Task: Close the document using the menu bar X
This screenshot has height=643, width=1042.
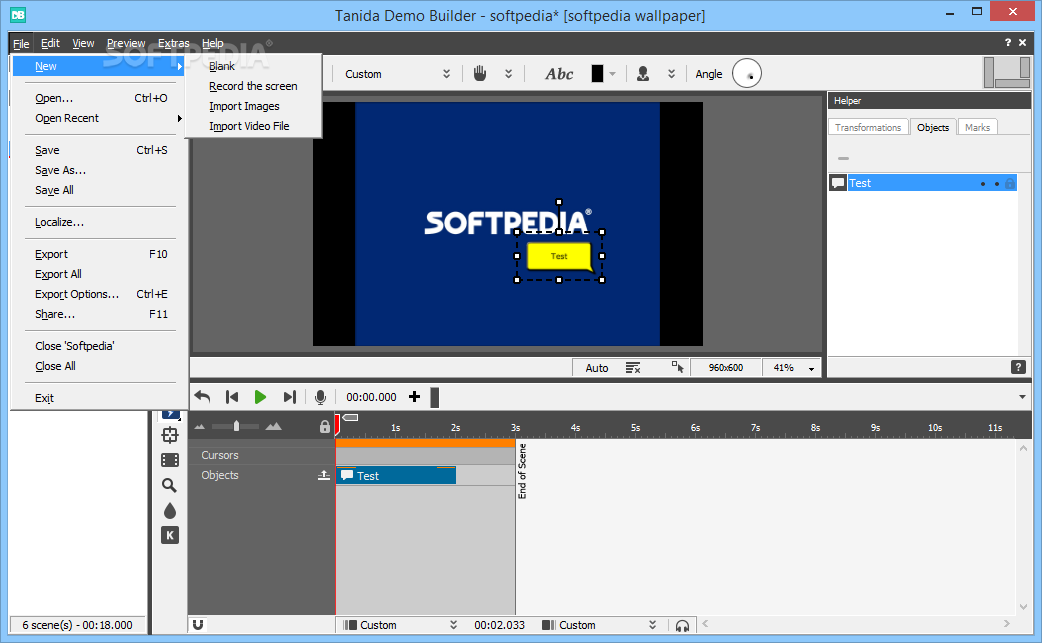Action: point(1023,43)
